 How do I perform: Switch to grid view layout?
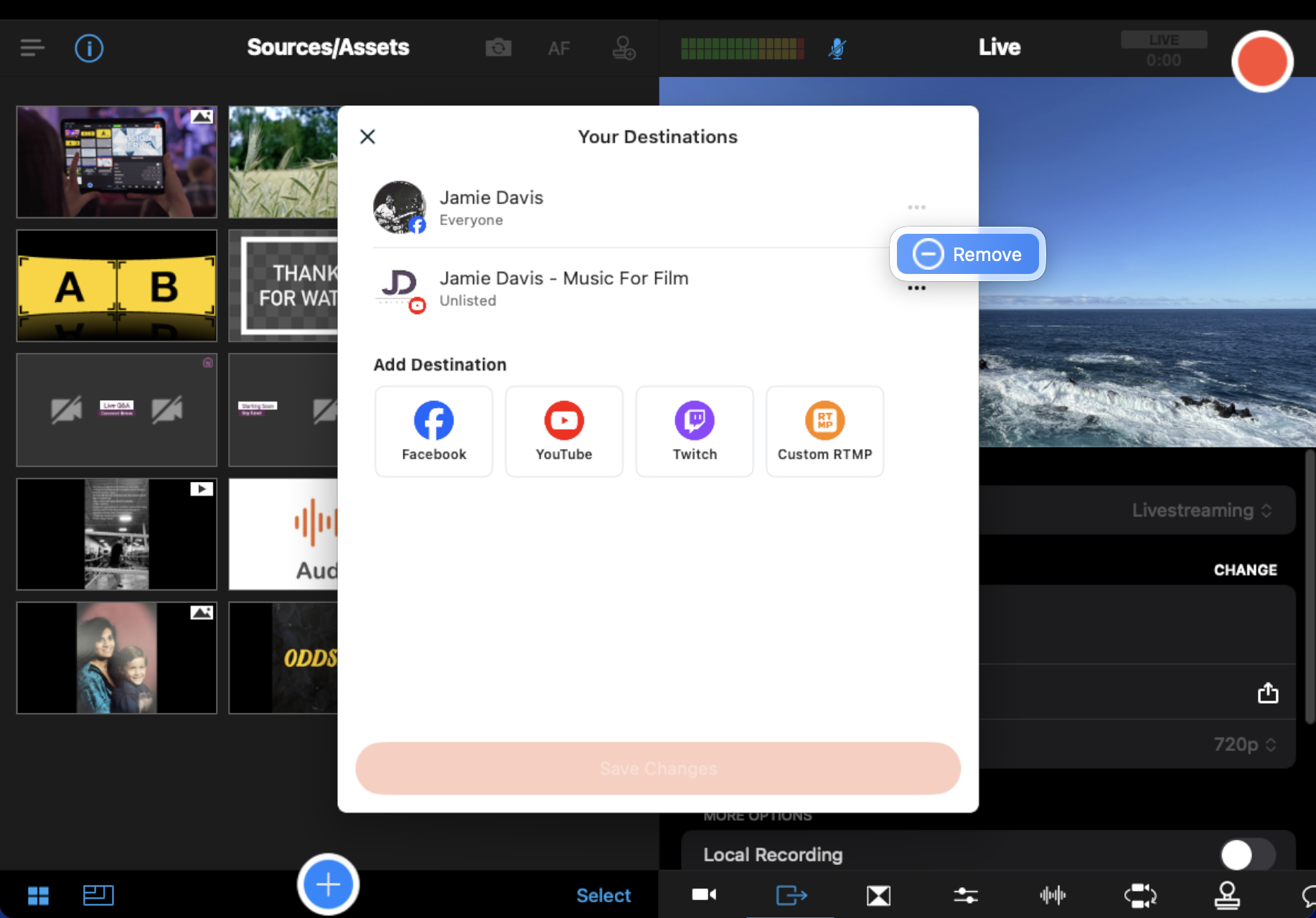(x=38, y=895)
